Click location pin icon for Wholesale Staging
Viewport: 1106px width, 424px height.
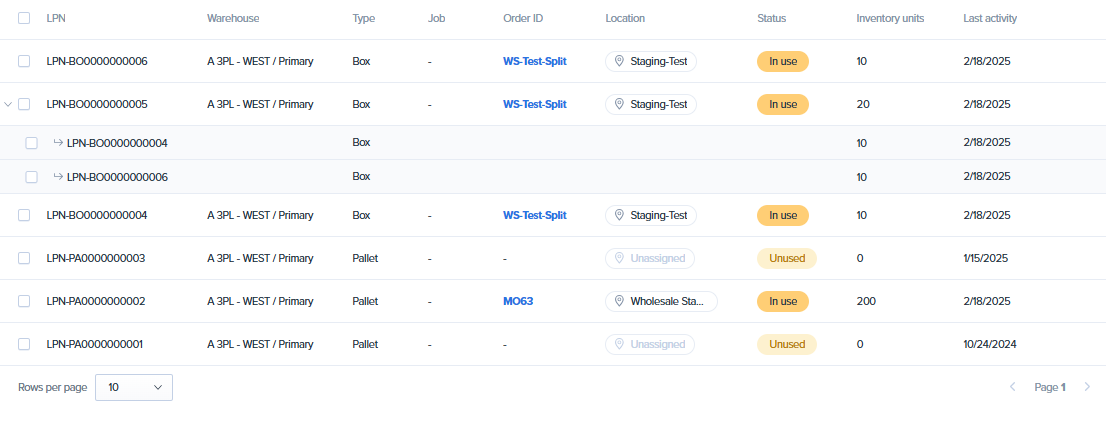point(619,301)
